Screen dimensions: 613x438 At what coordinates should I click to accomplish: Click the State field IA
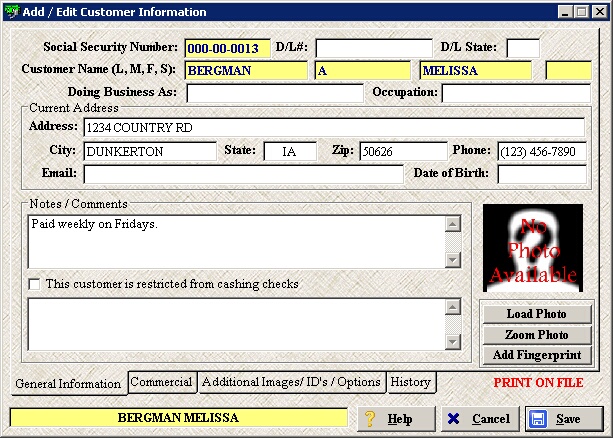click(x=290, y=151)
